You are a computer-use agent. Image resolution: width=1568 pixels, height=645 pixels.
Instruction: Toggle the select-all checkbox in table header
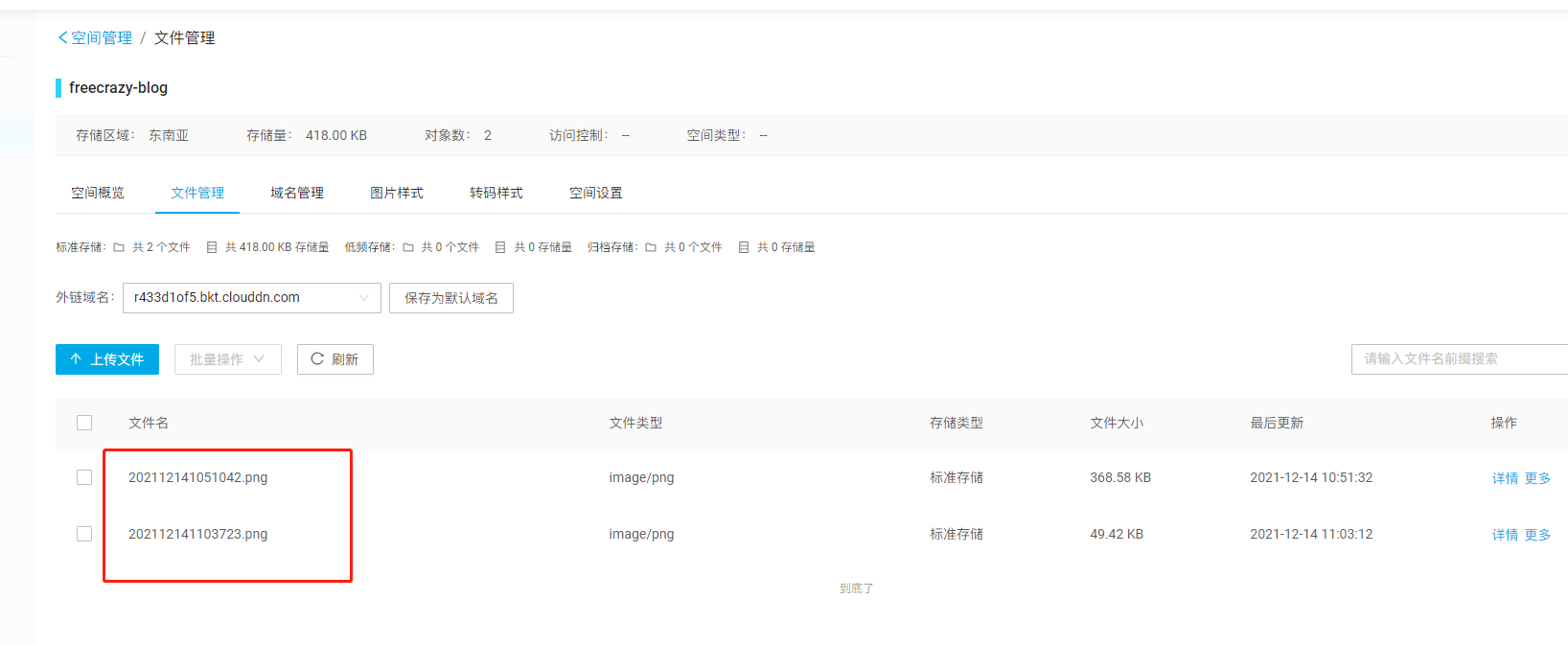coord(84,423)
